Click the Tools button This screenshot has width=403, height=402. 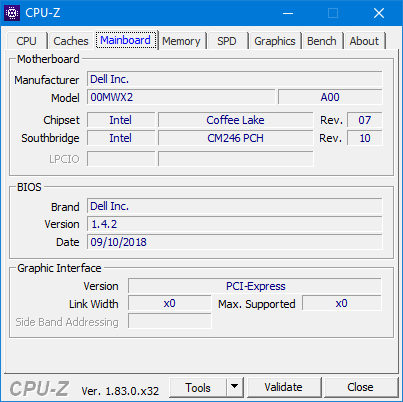tap(198, 387)
